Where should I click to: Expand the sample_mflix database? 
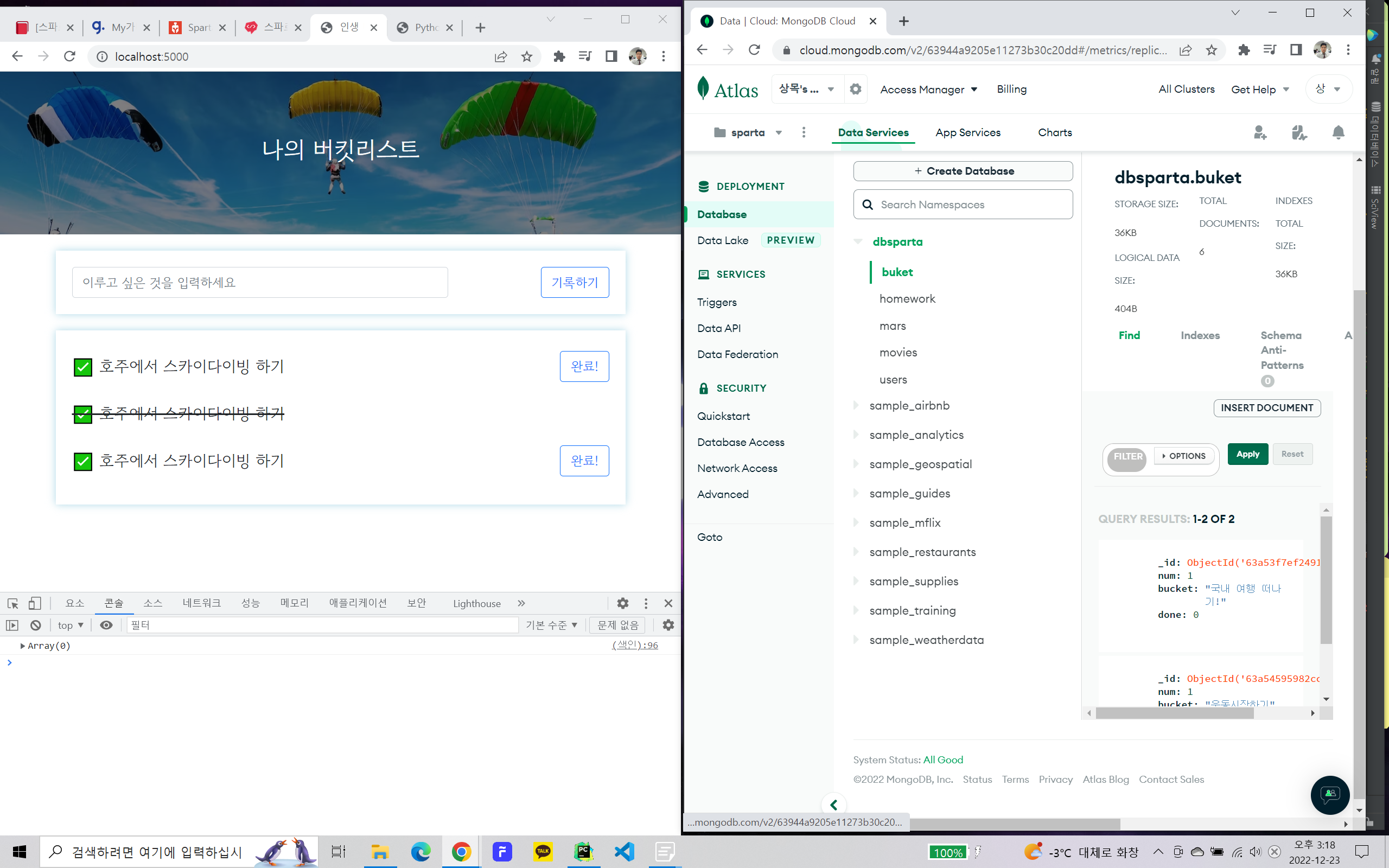(x=856, y=522)
